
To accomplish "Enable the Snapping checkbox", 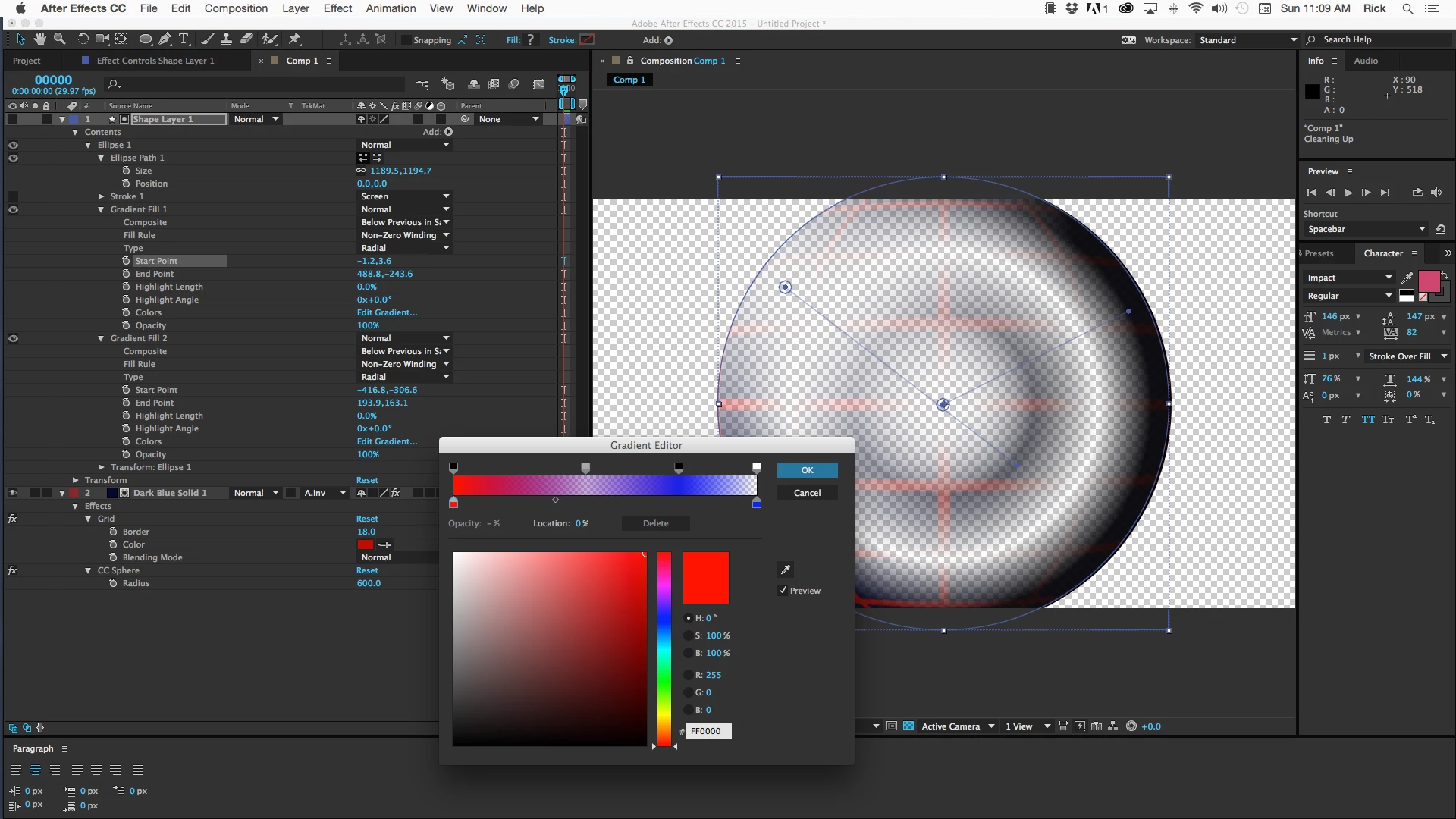I will [406, 40].
